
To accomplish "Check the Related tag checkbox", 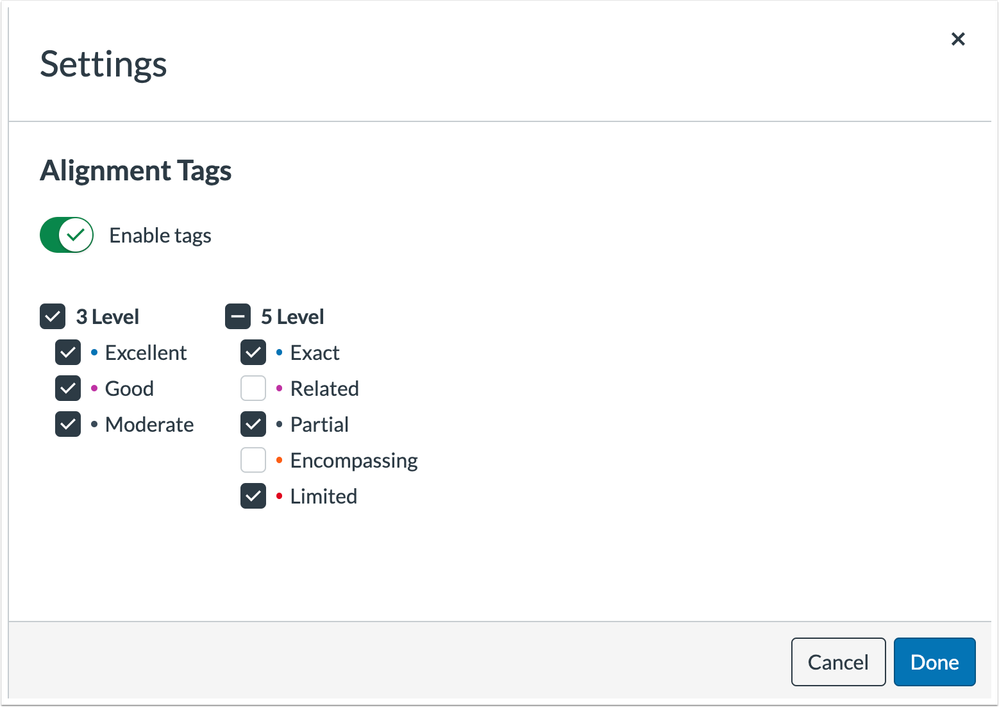I will coord(253,388).
